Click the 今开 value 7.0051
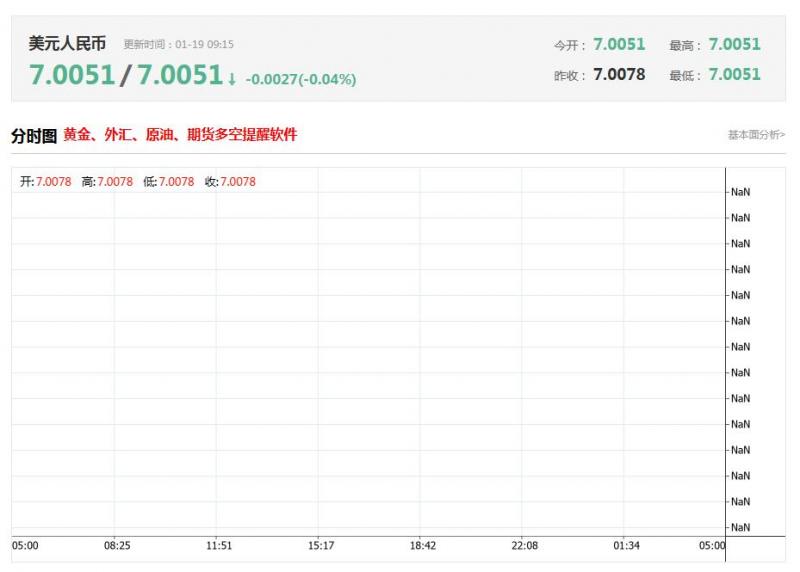 pos(619,44)
